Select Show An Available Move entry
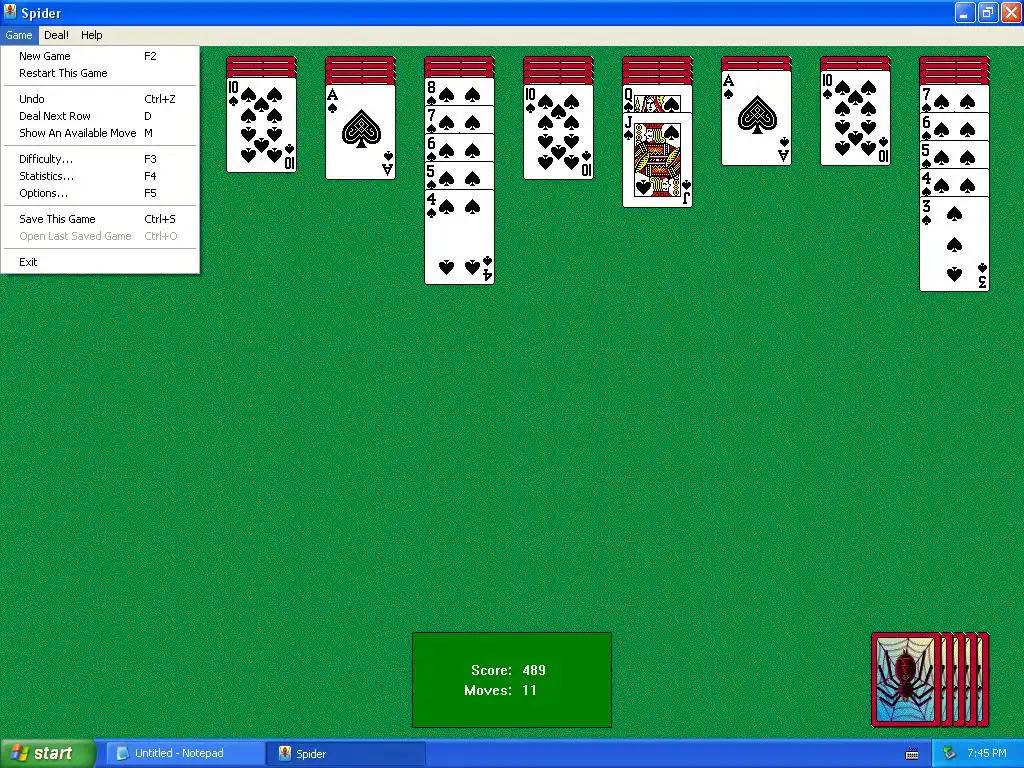This screenshot has height=768, width=1024. (x=100, y=133)
